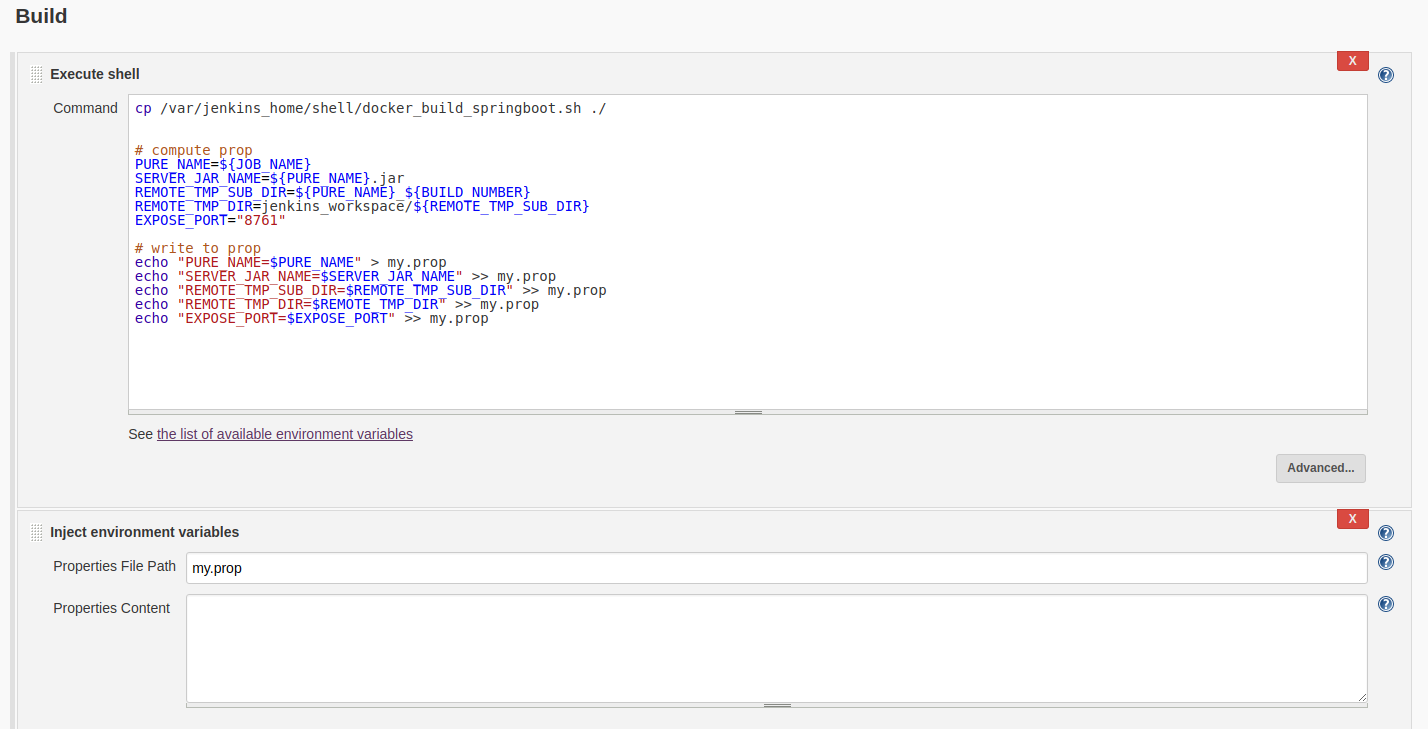Viewport: 1428px width, 729px height.
Task: Click the Command editor's bottom resize bar
Action: click(747, 412)
